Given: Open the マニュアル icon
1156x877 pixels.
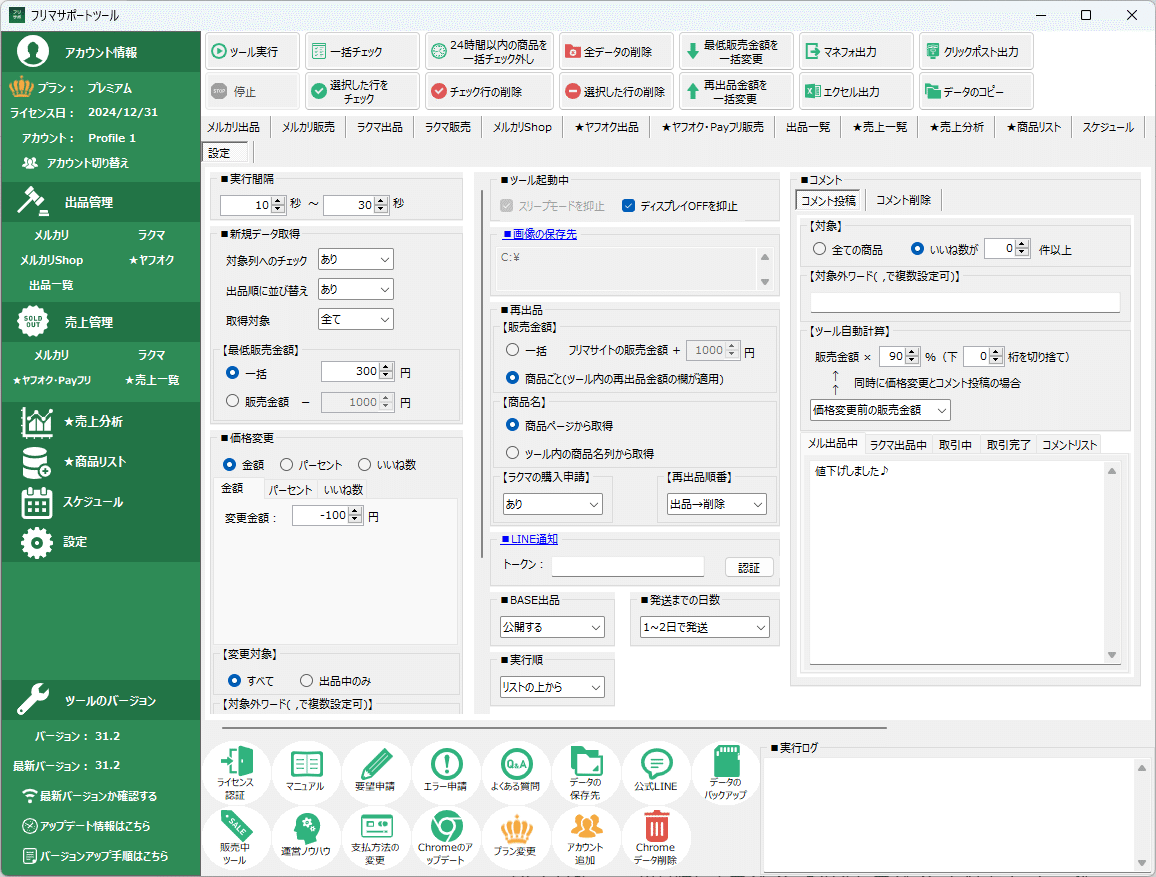Looking at the screenshot, I should click(x=306, y=772).
